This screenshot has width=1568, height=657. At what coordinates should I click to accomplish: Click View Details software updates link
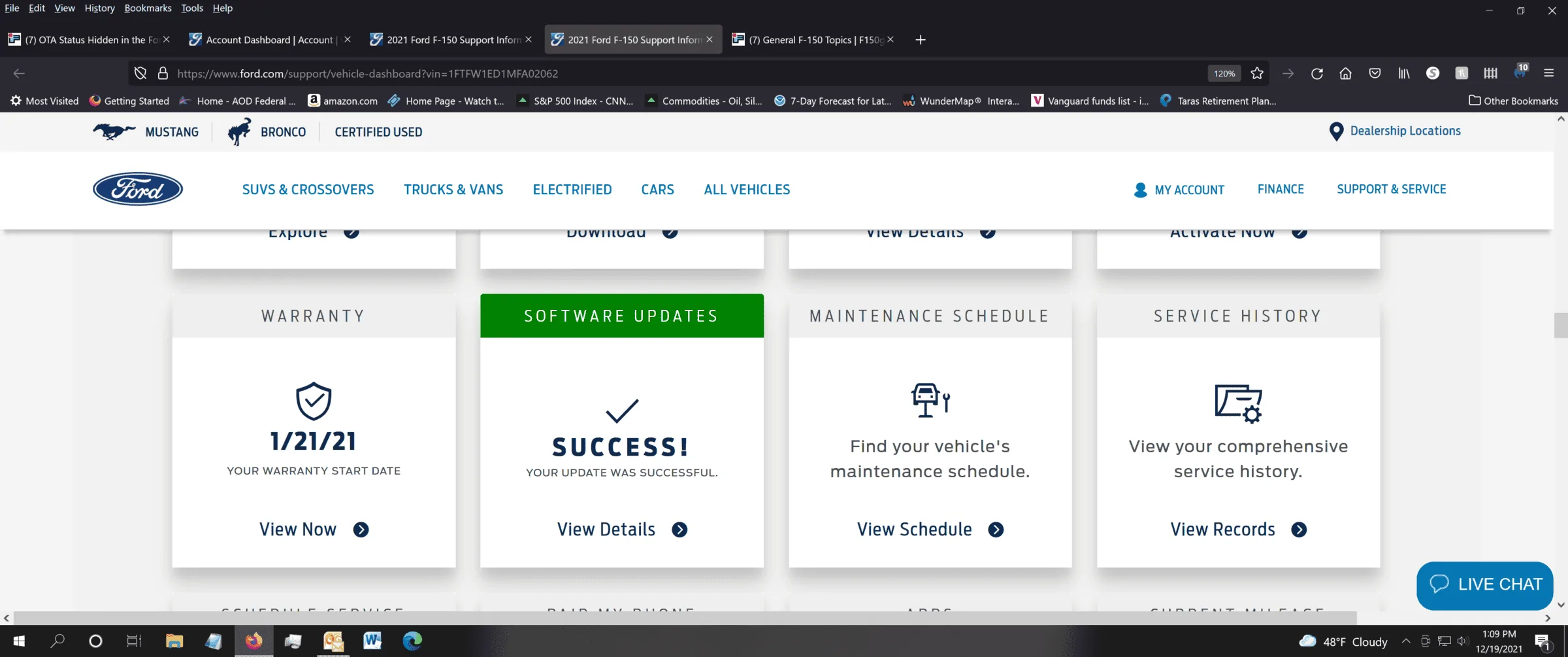click(606, 530)
